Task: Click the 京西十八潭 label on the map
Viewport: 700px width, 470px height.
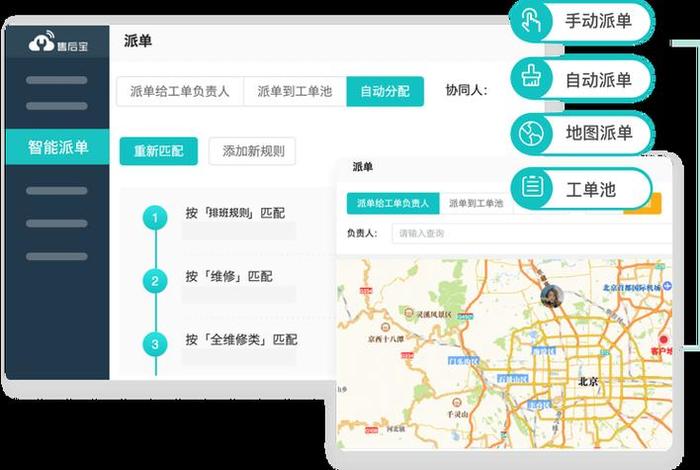Action: tap(386, 339)
